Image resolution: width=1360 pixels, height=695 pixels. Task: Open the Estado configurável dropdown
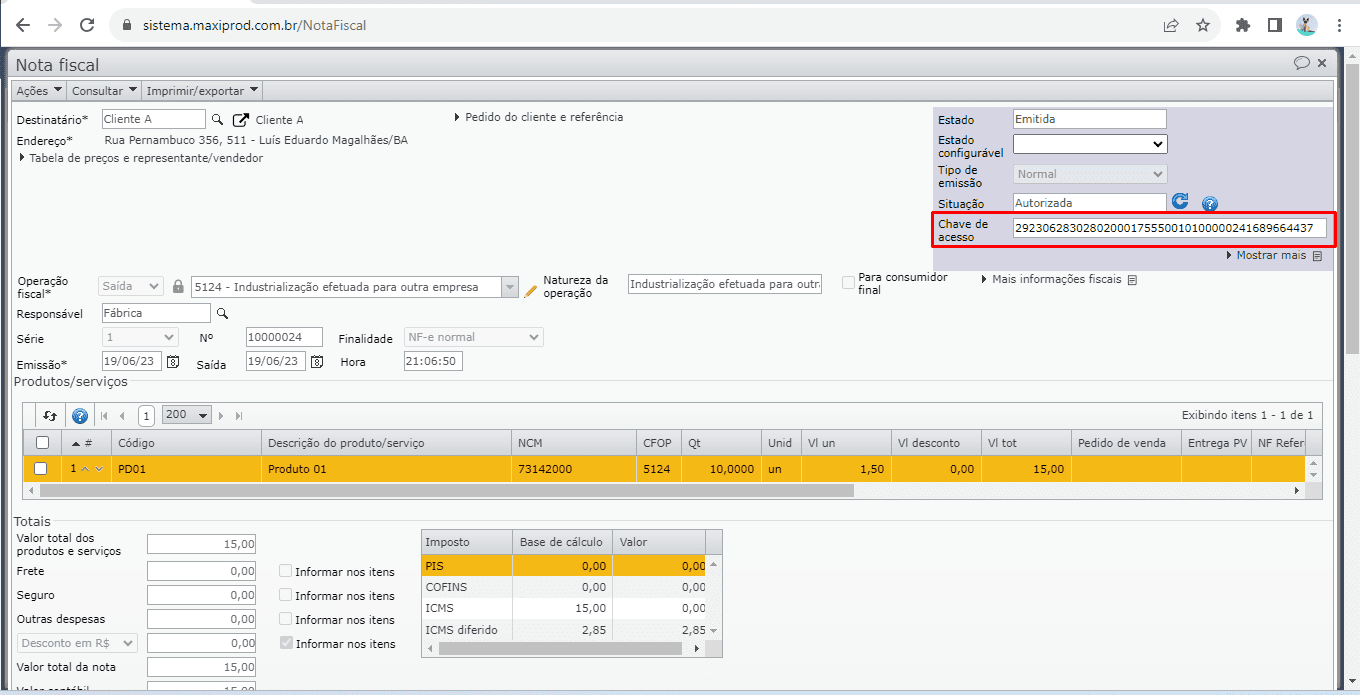pyautogui.click(x=1089, y=144)
